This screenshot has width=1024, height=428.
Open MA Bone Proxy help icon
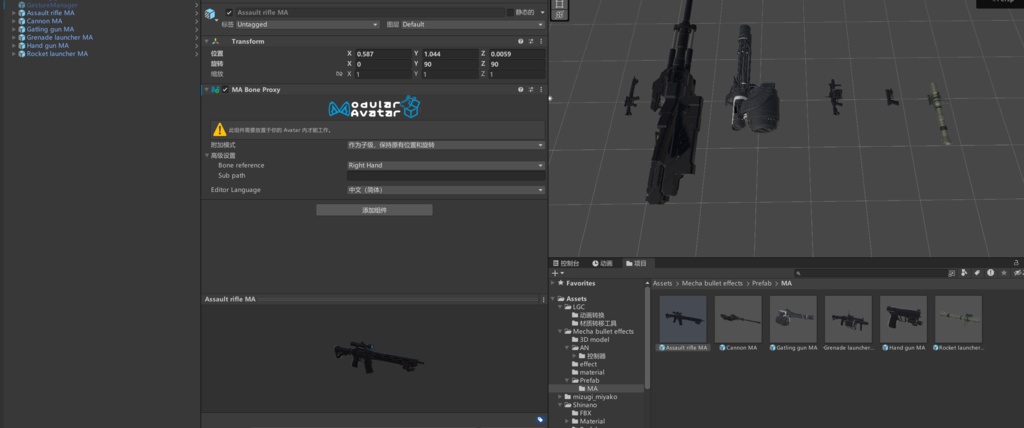click(520, 90)
